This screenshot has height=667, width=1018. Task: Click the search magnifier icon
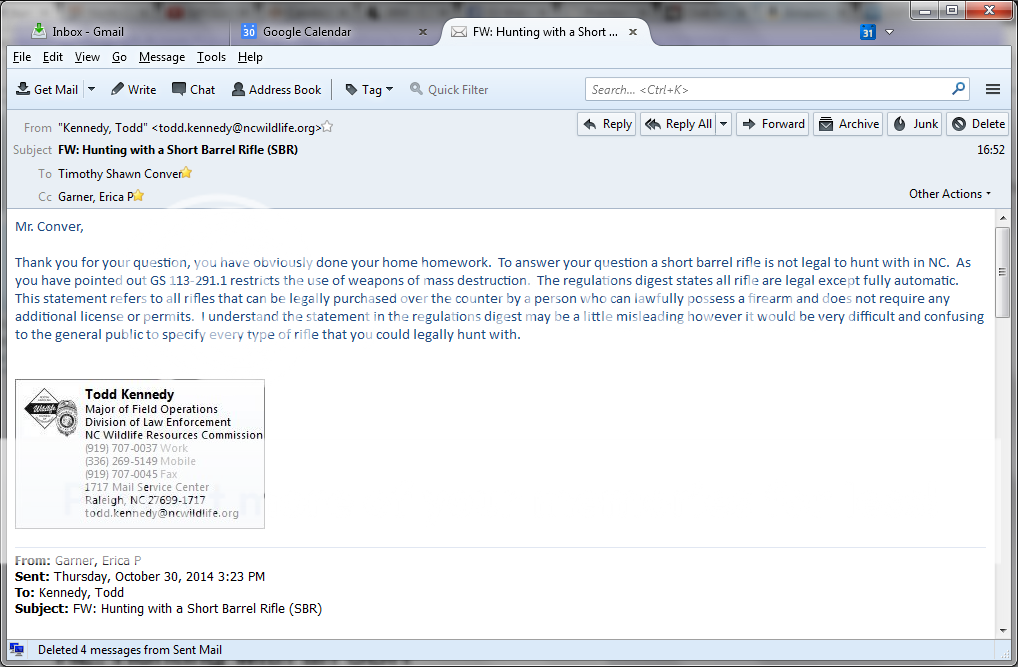959,89
